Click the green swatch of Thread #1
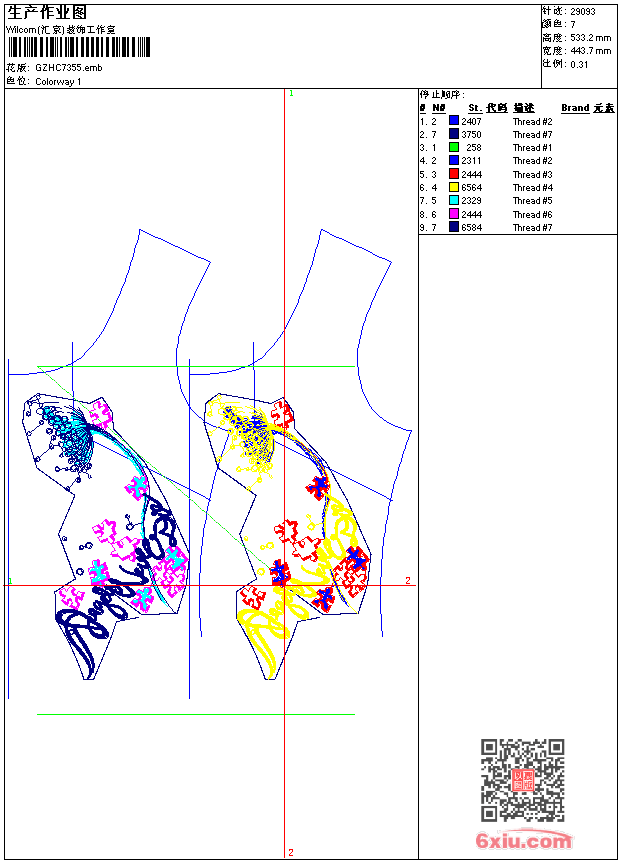This screenshot has height=860, width=620. (x=454, y=147)
